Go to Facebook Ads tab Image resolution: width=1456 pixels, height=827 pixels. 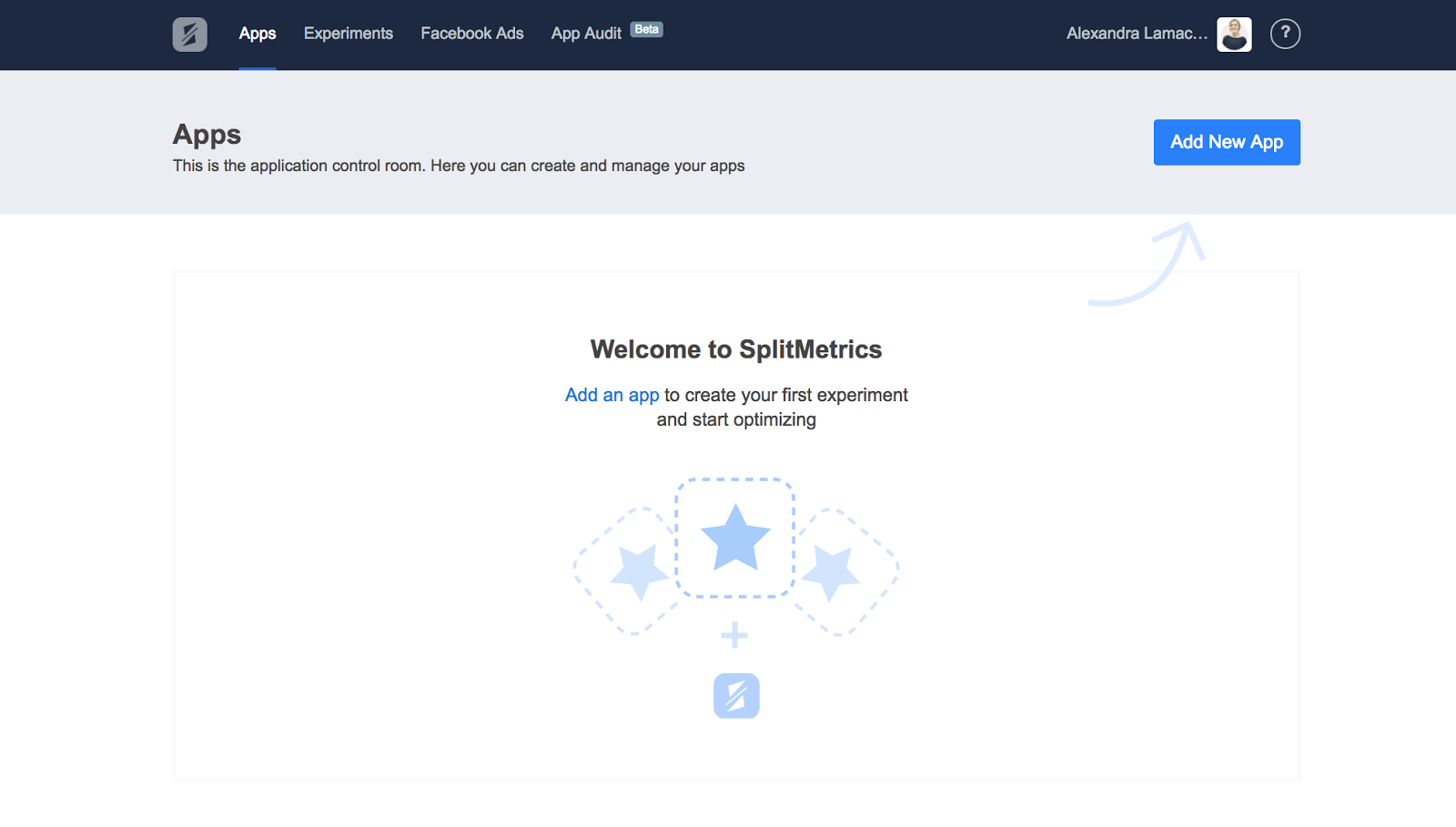472,34
